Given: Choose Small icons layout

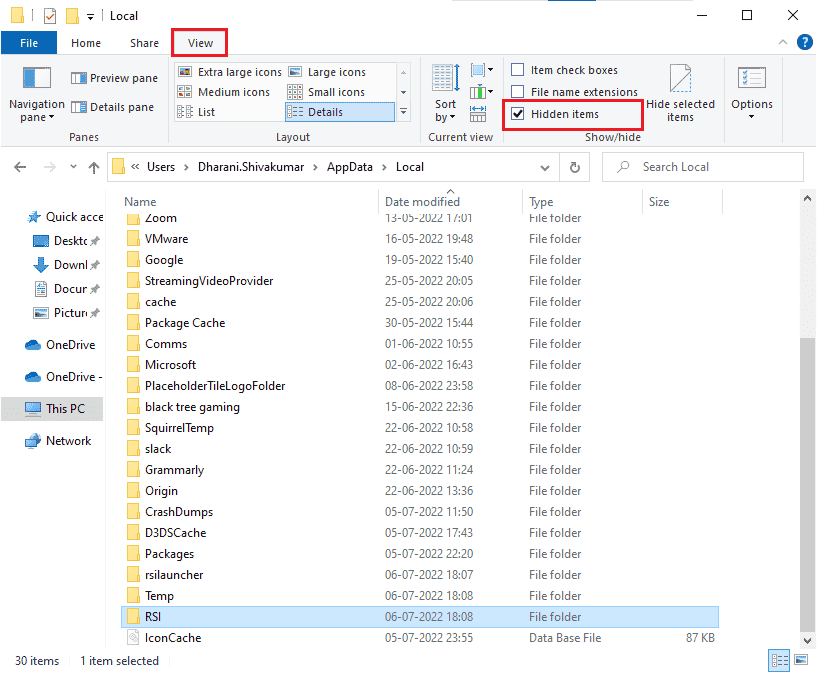Looking at the screenshot, I should pyautogui.click(x=327, y=92).
